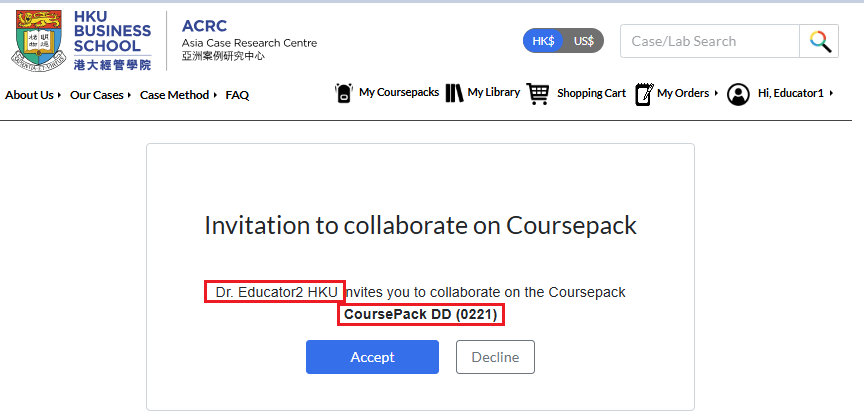Viewport: 864px width, 418px height.
Task: Go to My Library
Action: point(494,92)
